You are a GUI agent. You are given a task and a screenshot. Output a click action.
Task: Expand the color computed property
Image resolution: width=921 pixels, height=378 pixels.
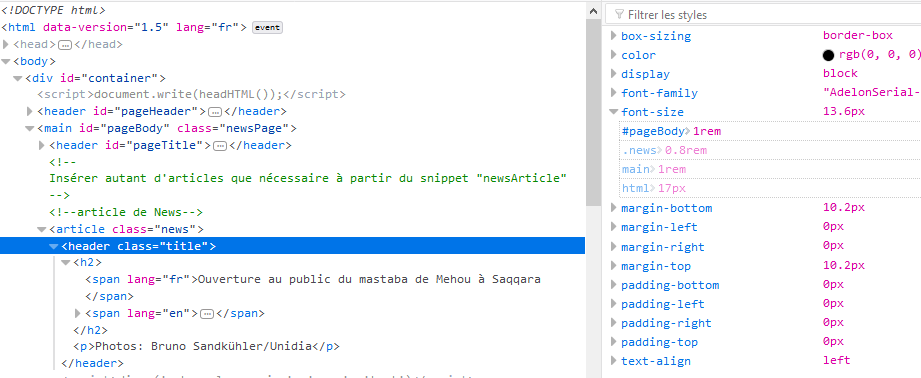(x=614, y=55)
